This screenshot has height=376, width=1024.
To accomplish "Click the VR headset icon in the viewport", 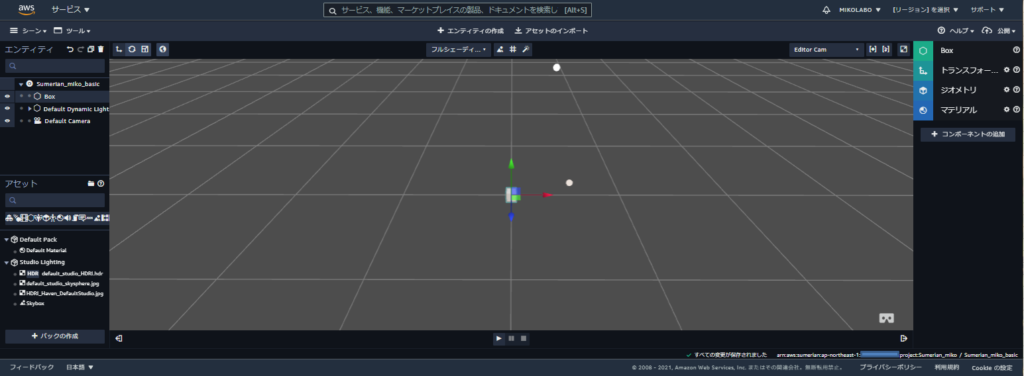I will pyautogui.click(x=886, y=318).
